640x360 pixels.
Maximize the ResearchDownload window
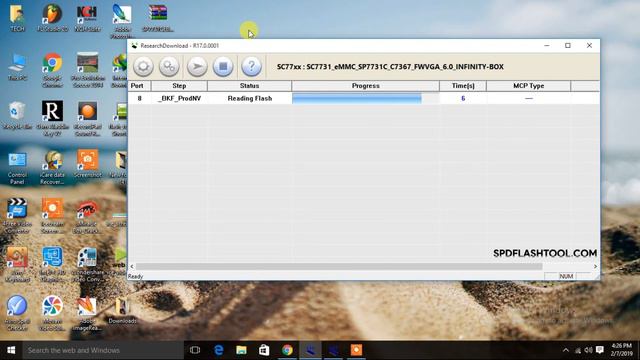[568, 45]
